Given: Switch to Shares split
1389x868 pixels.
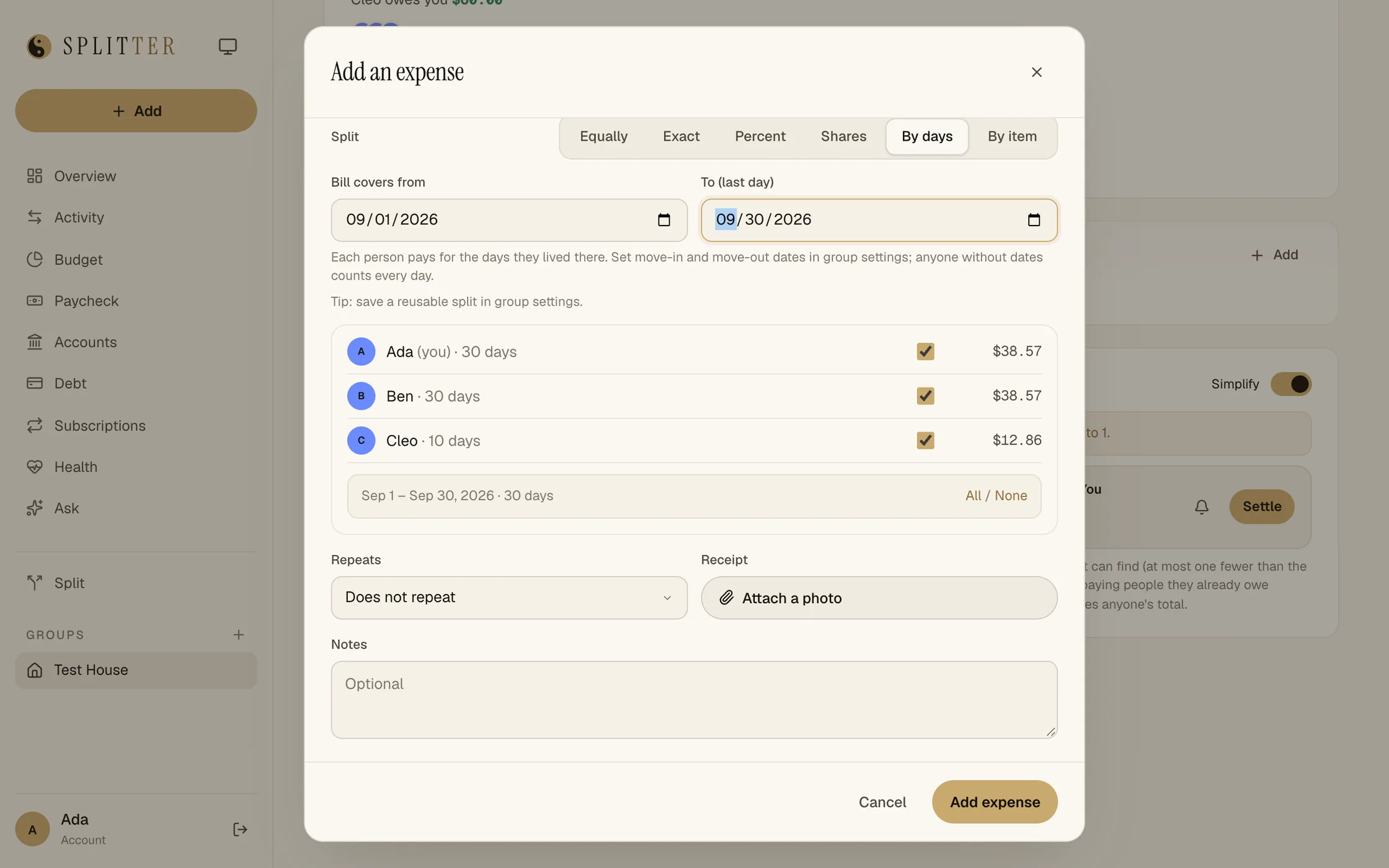Looking at the screenshot, I should tap(843, 136).
